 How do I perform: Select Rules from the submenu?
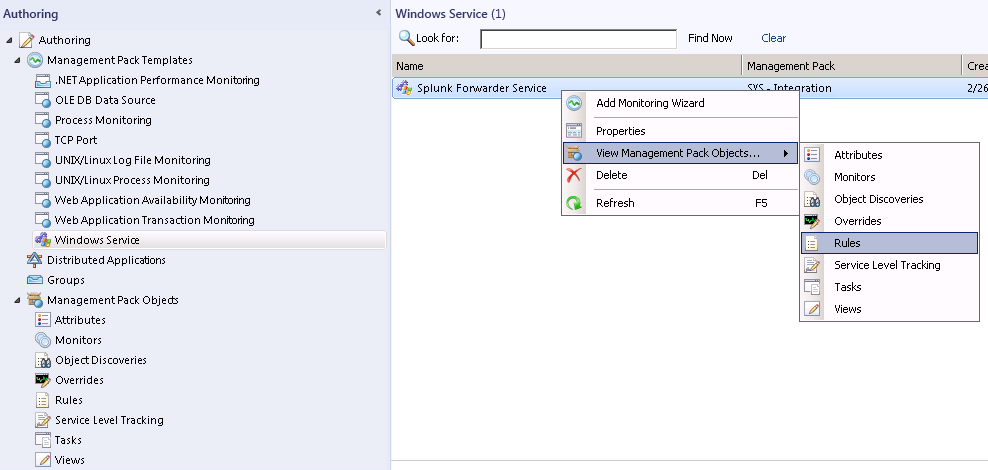(x=847, y=243)
